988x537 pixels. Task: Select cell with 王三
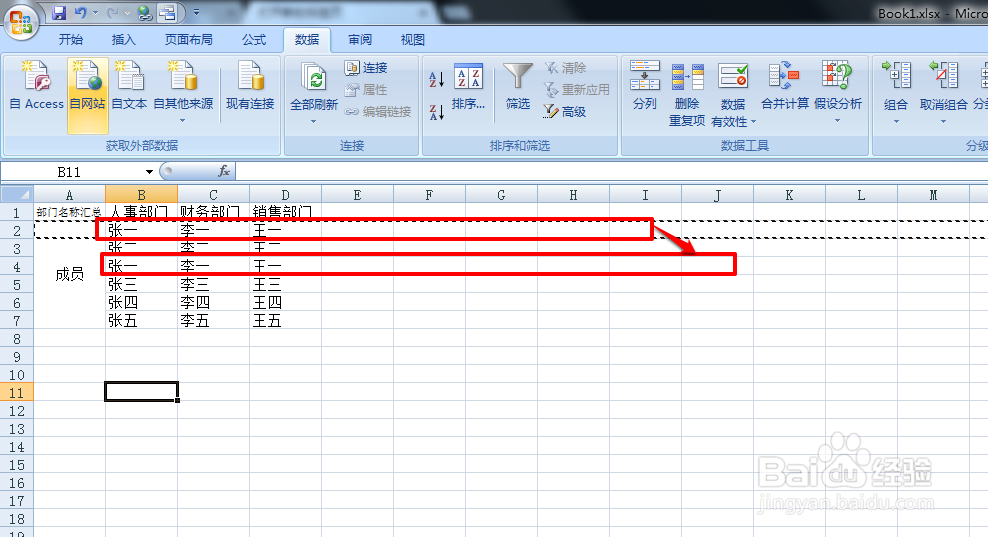[285, 284]
